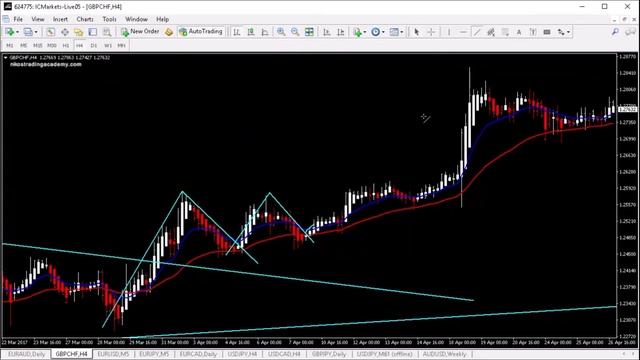Select the Equidistant Channel tool
Screen dimensions: 640x360
[x=491, y=32]
